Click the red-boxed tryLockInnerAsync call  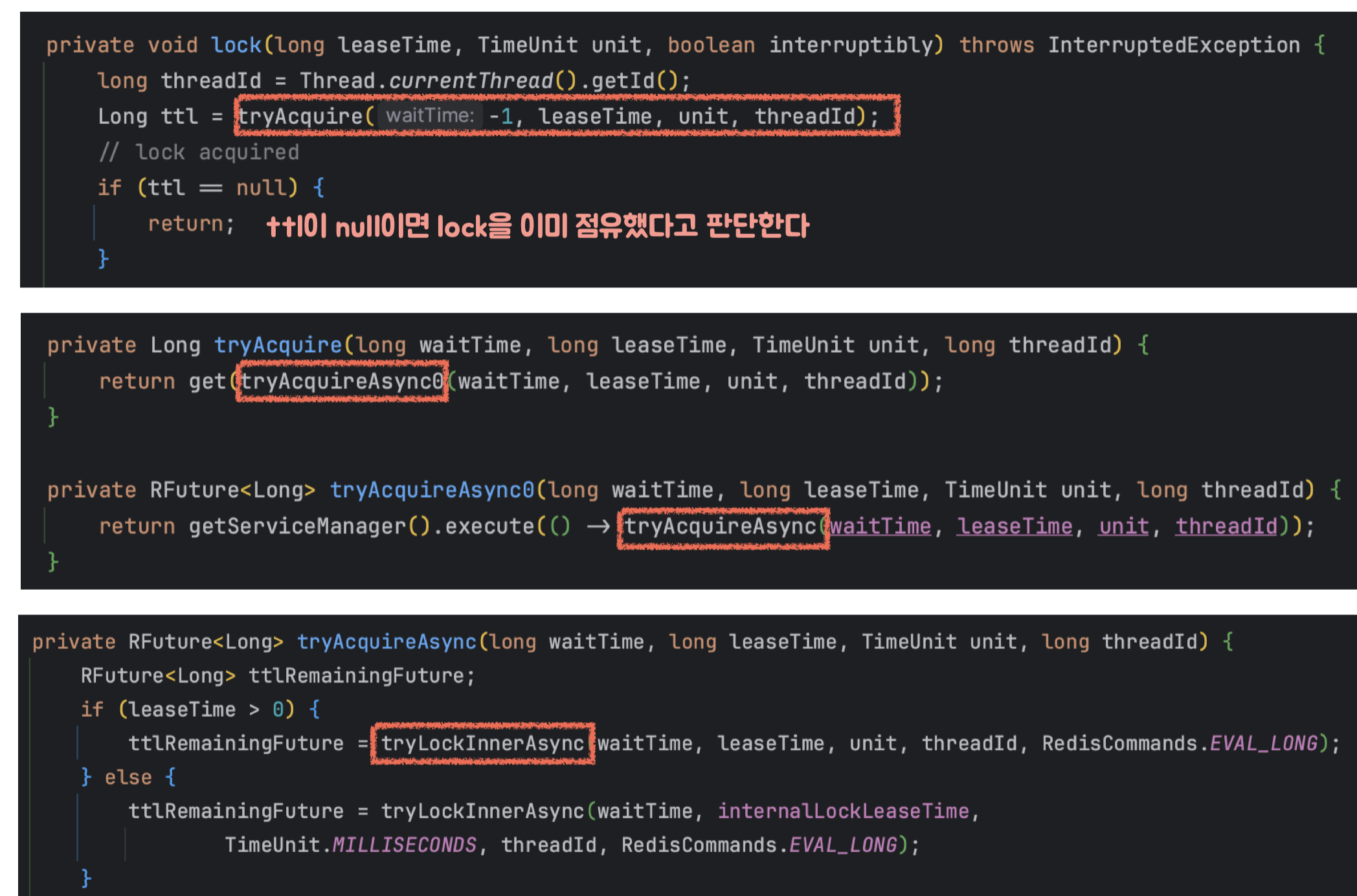coord(482,743)
